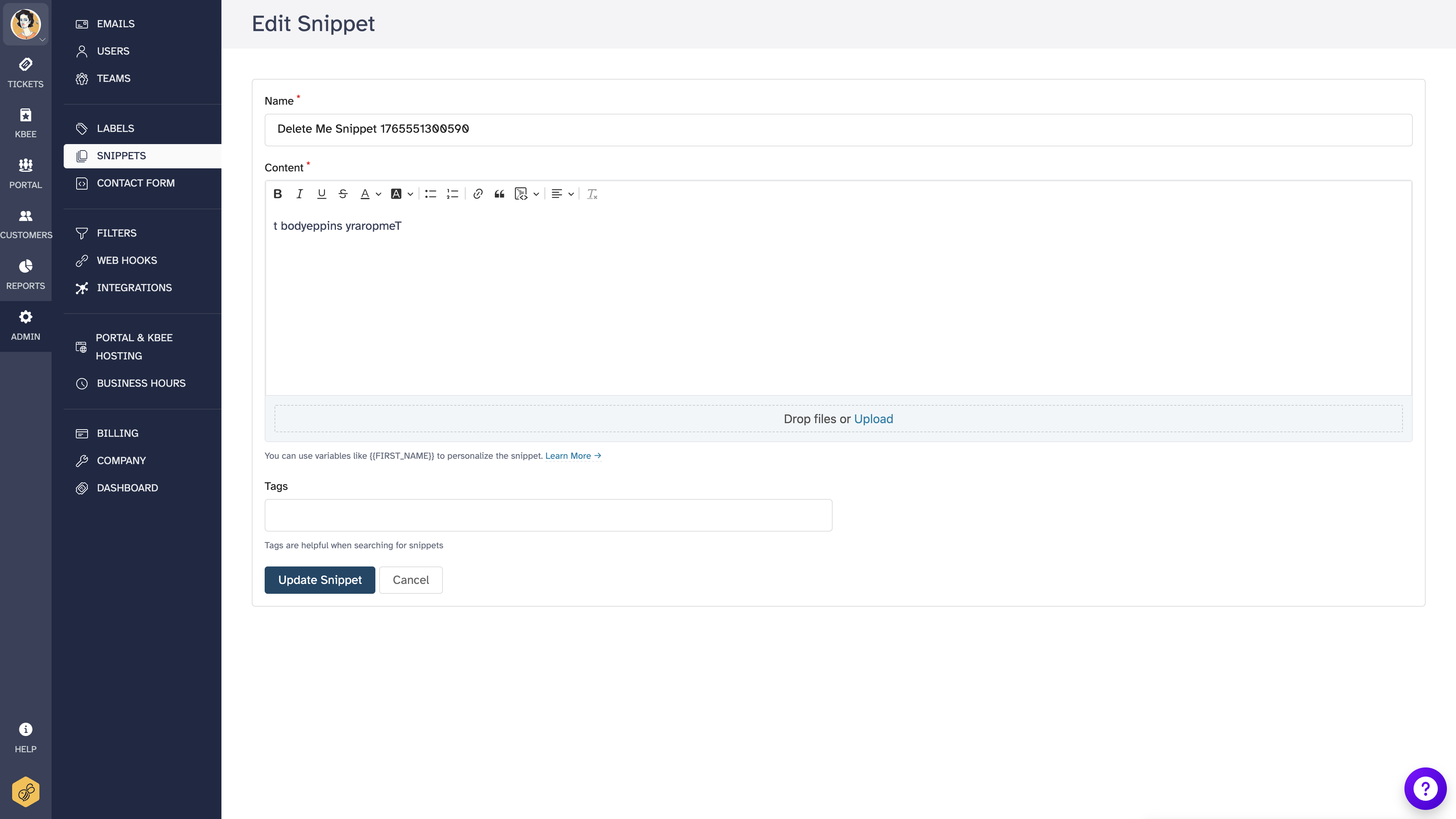Open the font color dropdown
Viewport: 1456px width, 819px height.
click(379, 194)
